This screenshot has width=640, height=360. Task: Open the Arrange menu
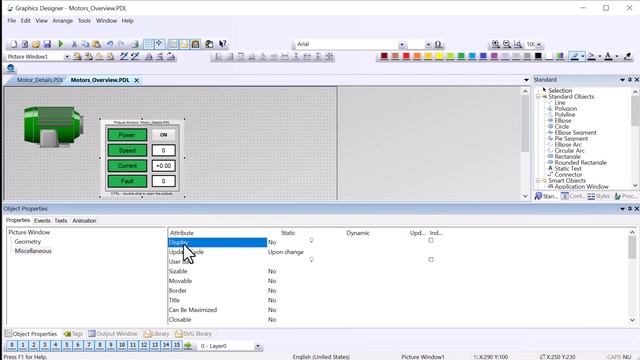point(62,20)
